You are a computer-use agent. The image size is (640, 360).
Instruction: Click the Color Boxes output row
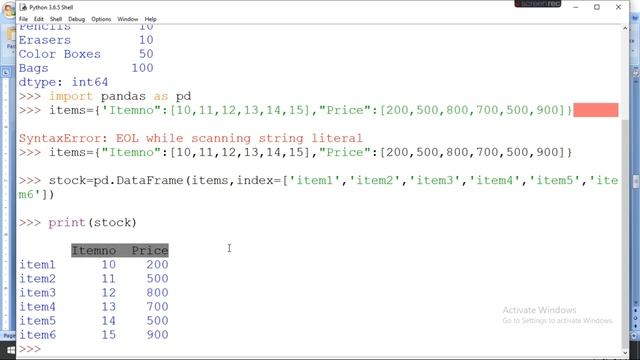point(86,54)
